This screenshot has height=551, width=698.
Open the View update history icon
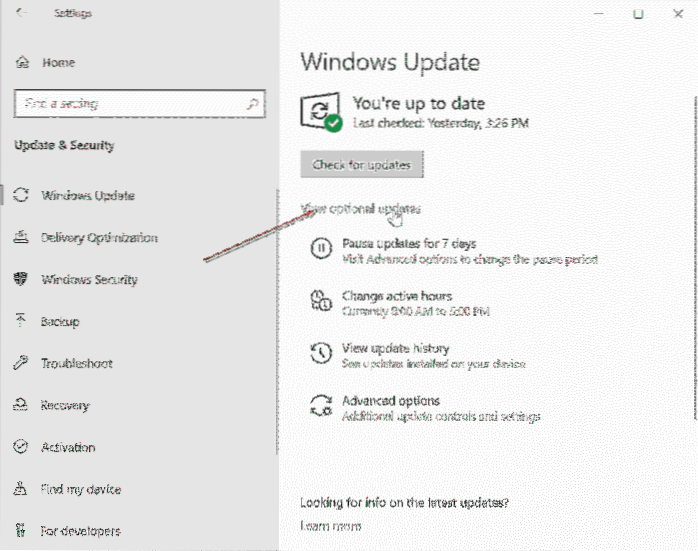pos(321,355)
